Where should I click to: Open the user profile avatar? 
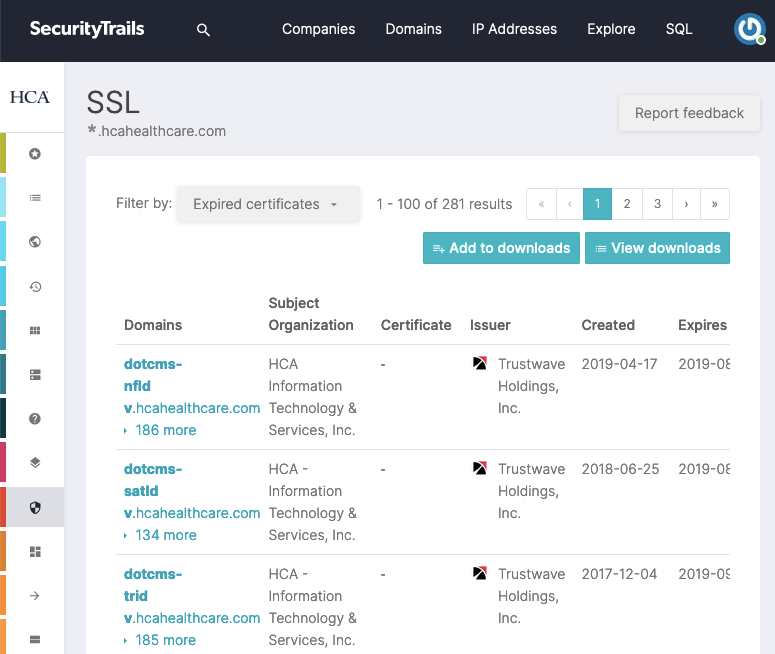pyautogui.click(x=750, y=29)
